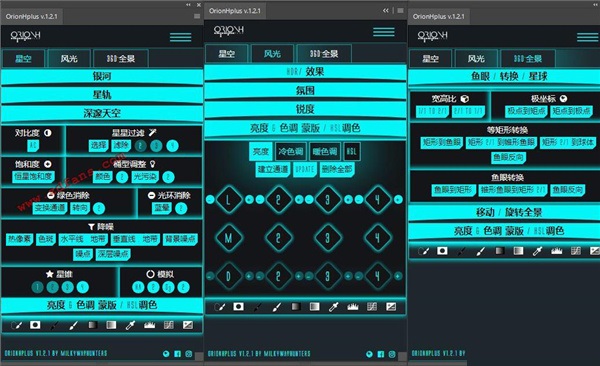This screenshot has height=366, width=600.
Task: Select the white brush icon in middle panel toolbar
Action: pyautogui.click(x=277, y=307)
